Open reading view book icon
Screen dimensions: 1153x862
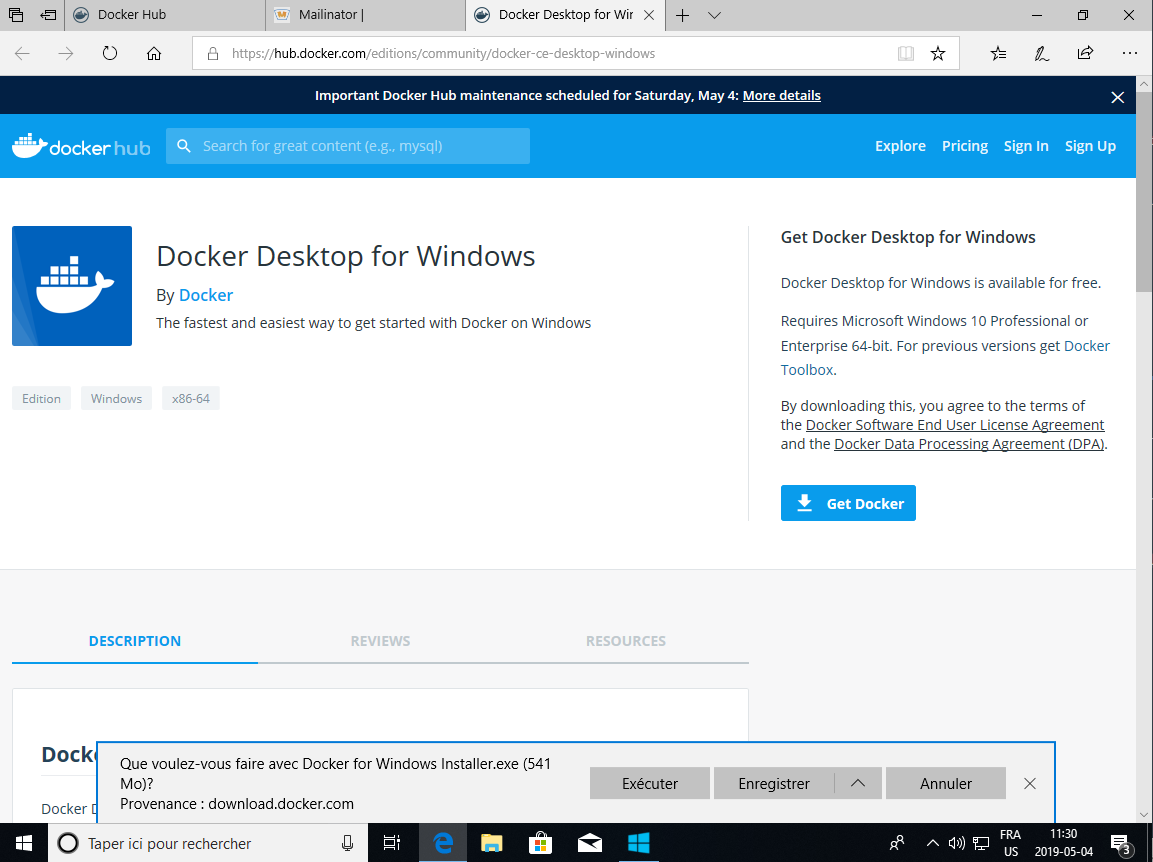pos(906,54)
